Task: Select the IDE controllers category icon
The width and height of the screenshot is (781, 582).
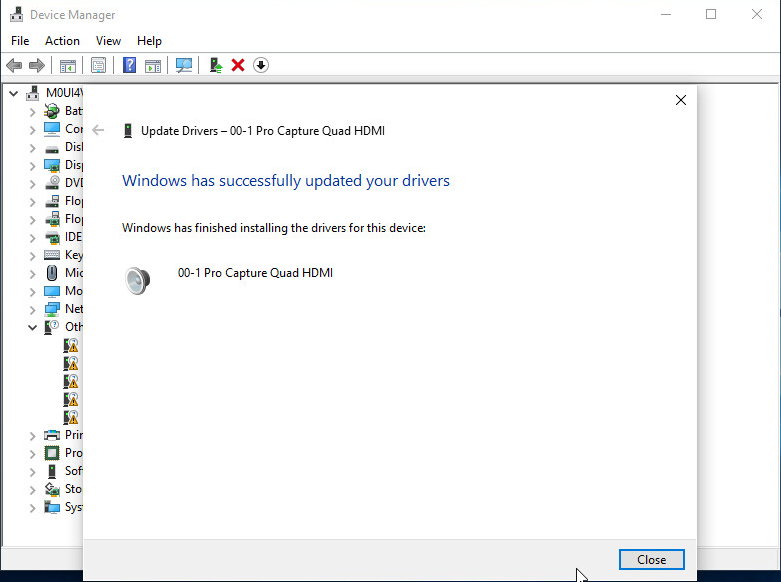Action: pyautogui.click(x=52, y=237)
